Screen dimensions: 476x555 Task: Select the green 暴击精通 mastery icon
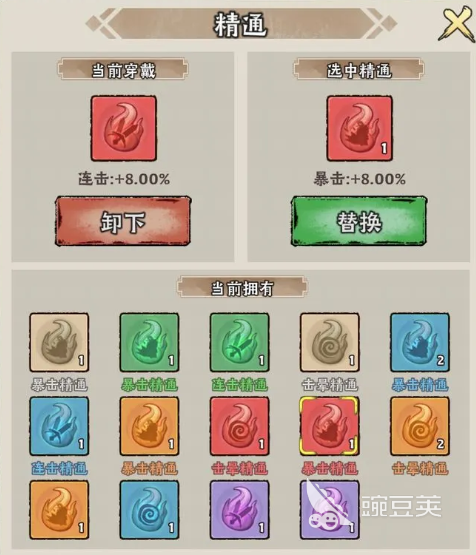tap(149, 342)
